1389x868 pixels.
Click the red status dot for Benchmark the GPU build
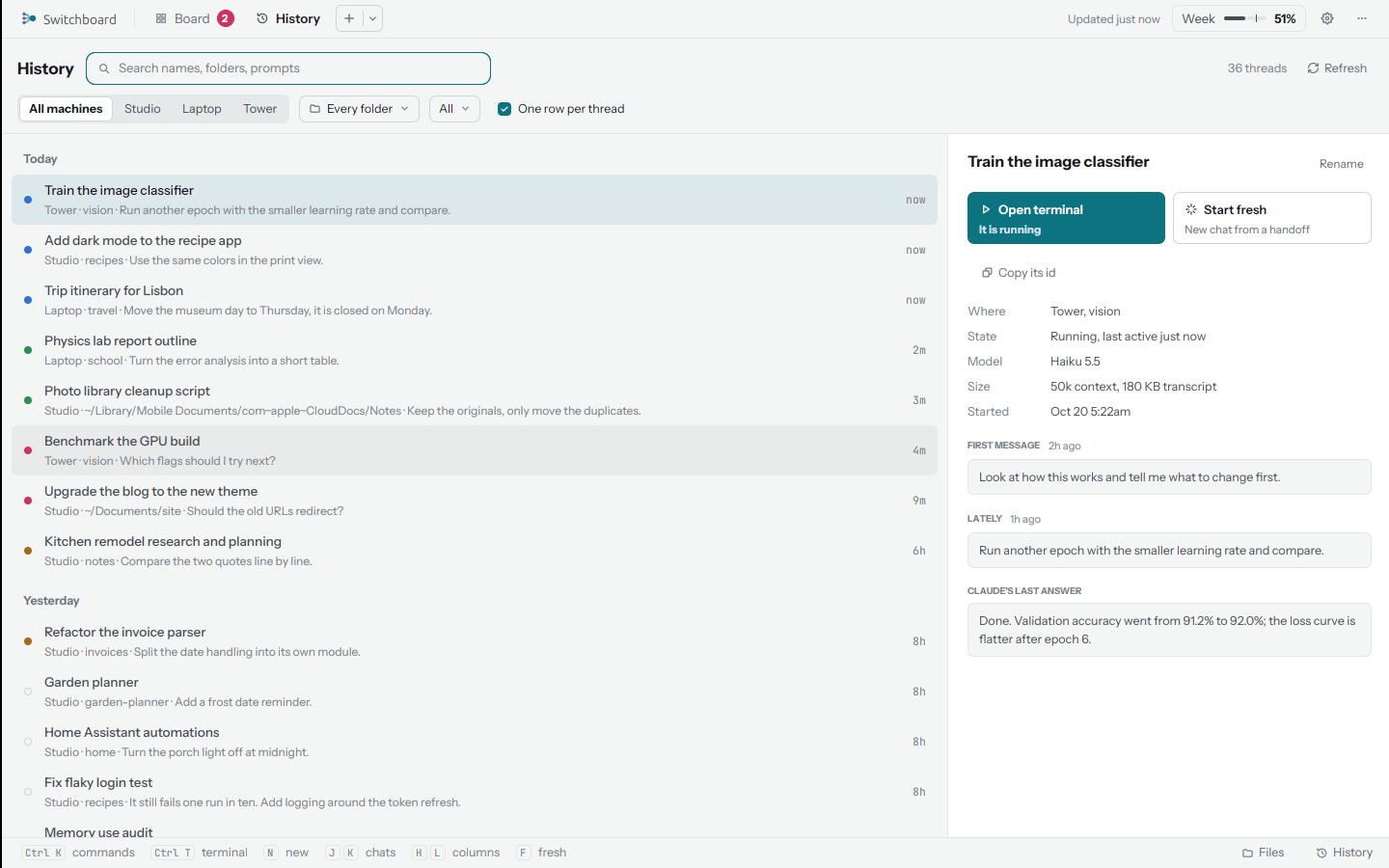coord(28,450)
